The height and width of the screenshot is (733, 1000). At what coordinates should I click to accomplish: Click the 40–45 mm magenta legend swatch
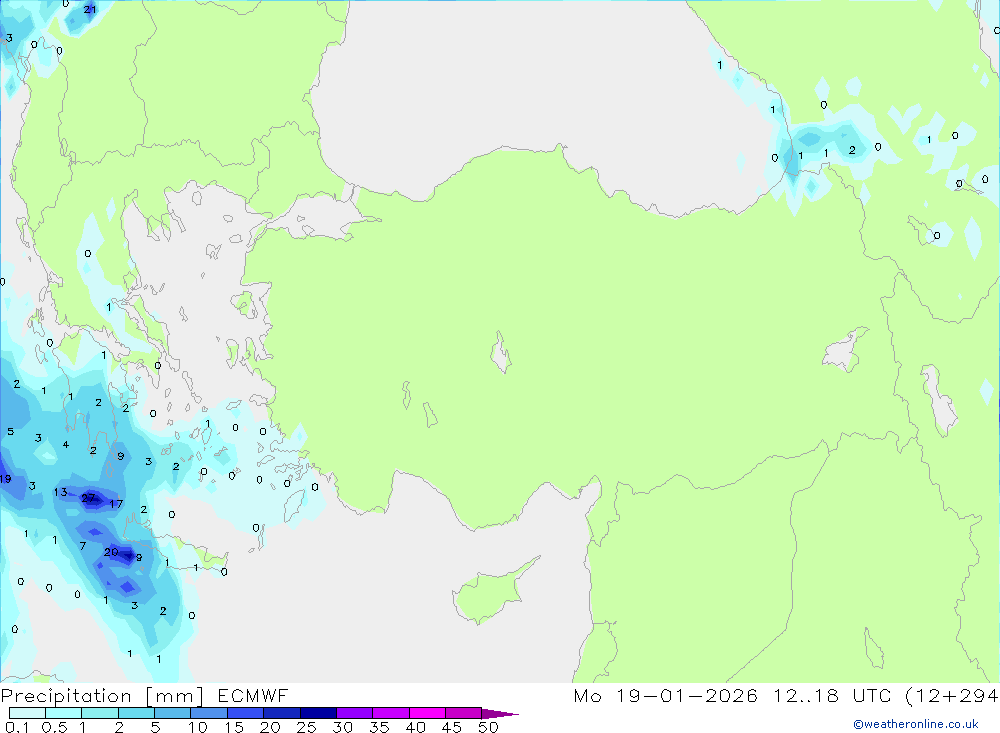(x=427, y=713)
